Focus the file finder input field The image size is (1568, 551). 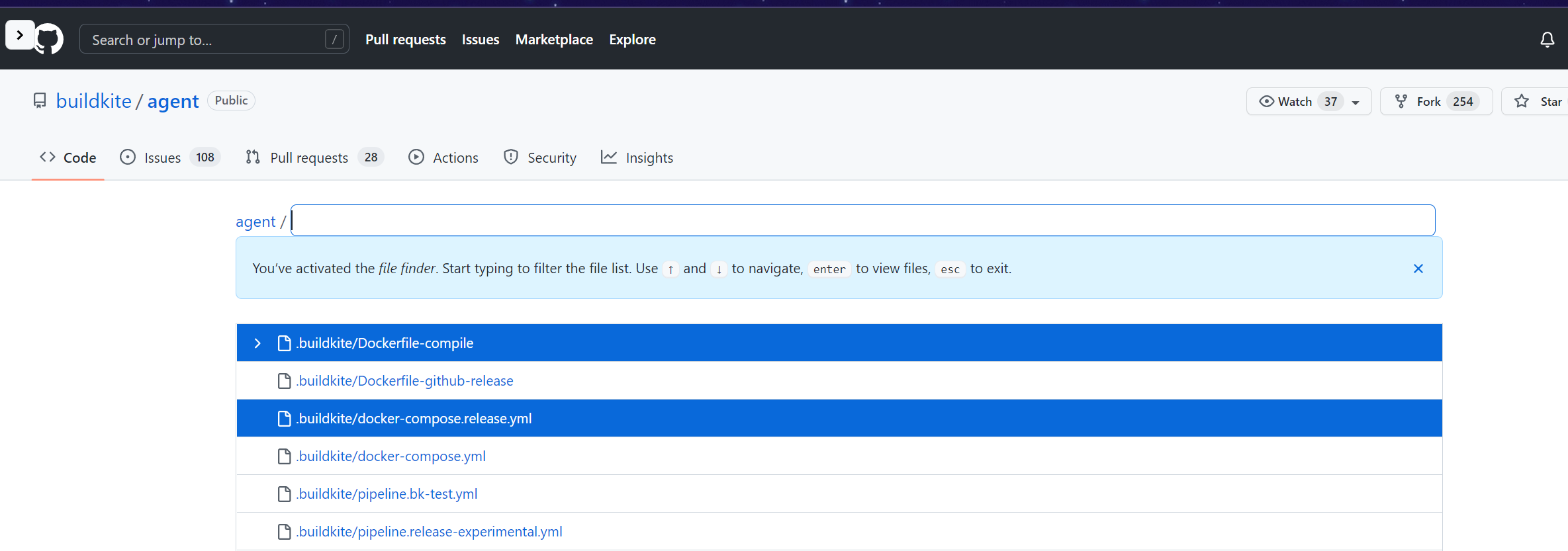[x=863, y=220]
